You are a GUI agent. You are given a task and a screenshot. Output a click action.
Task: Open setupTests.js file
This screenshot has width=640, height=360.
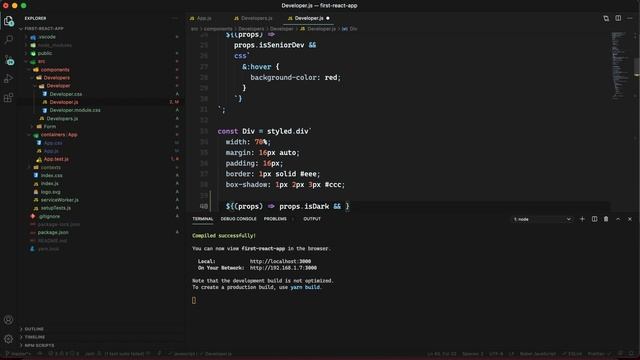(56, 208)
